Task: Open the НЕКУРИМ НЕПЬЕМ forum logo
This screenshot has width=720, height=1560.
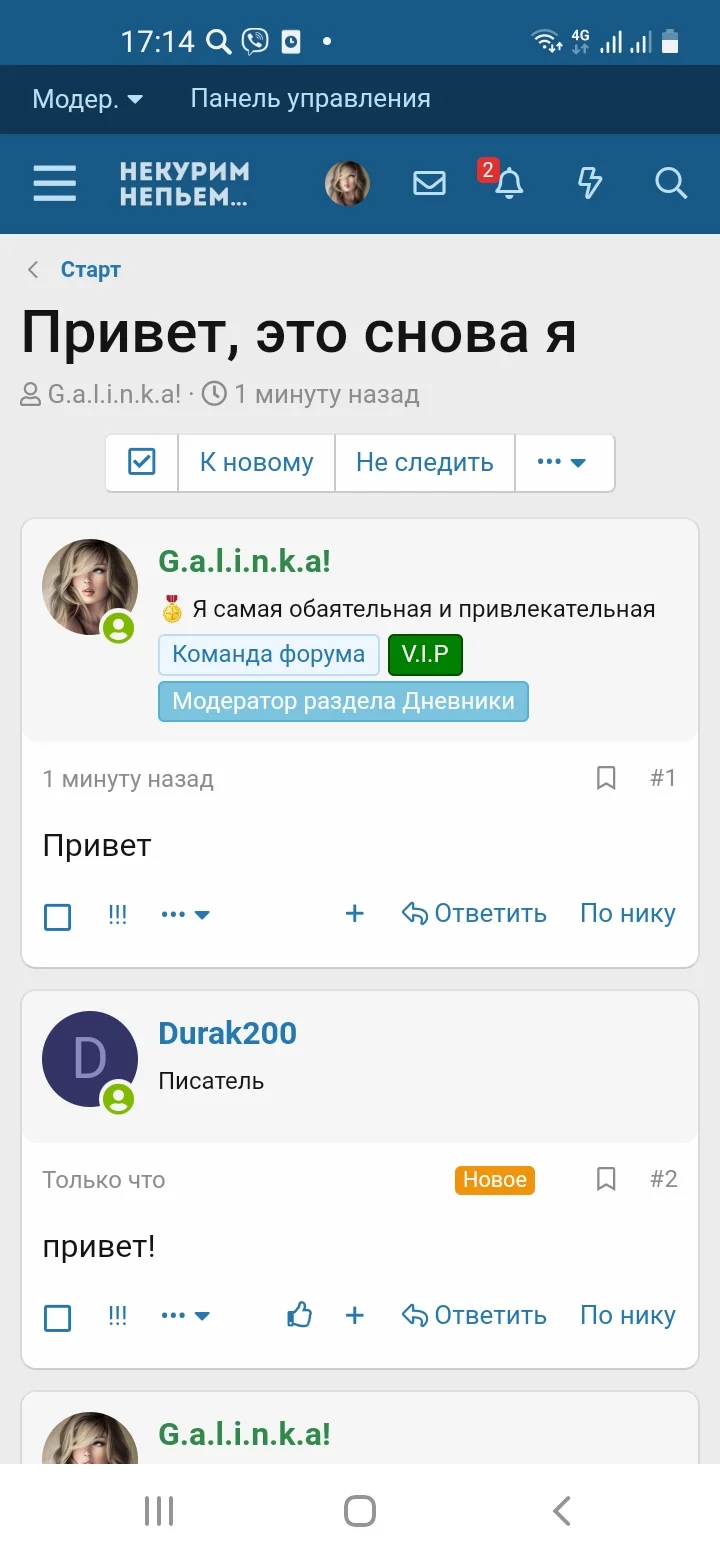Action: (184, 184)
